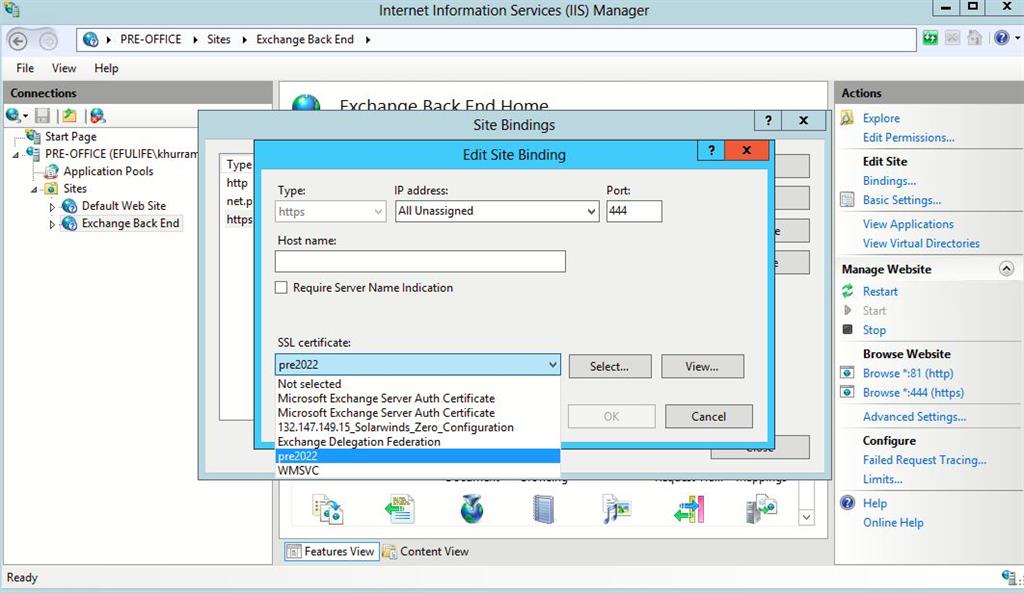Open the View menu
Screen dimensions: 1024x593
coord(63,68)
